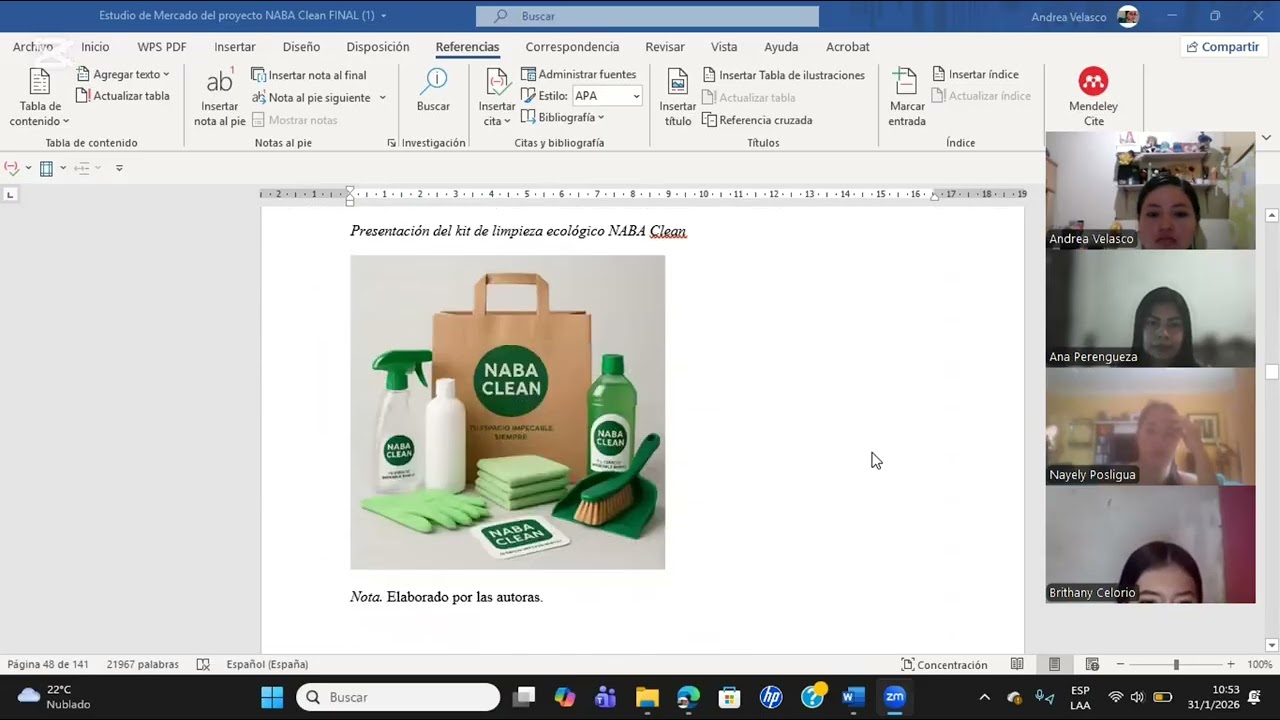Switch to Web Layout view icon
The height and width of the screenshot is (720, 1280).
click(x=1092, y=664)
